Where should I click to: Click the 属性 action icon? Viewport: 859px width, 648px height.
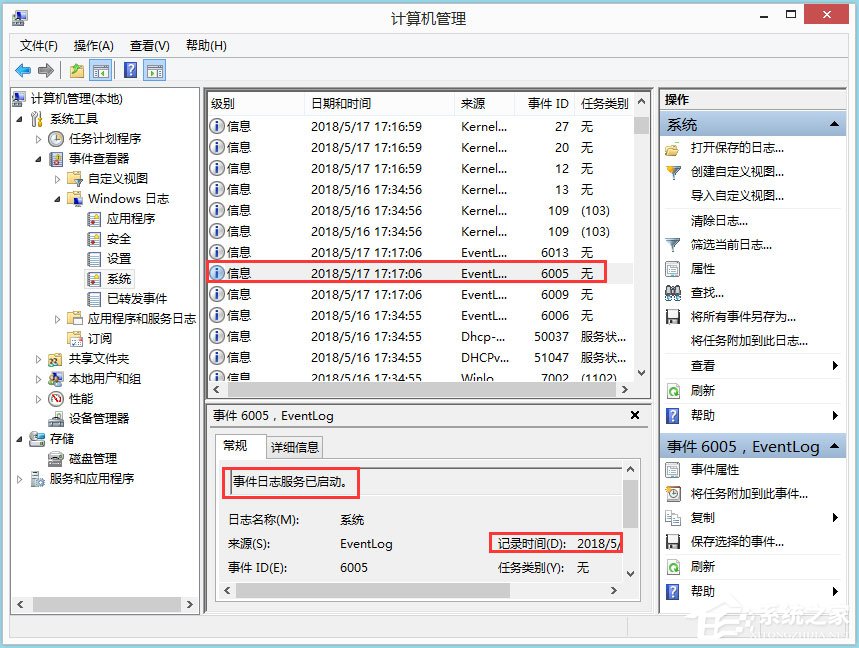pyautogui.click(x=671, y=268)
